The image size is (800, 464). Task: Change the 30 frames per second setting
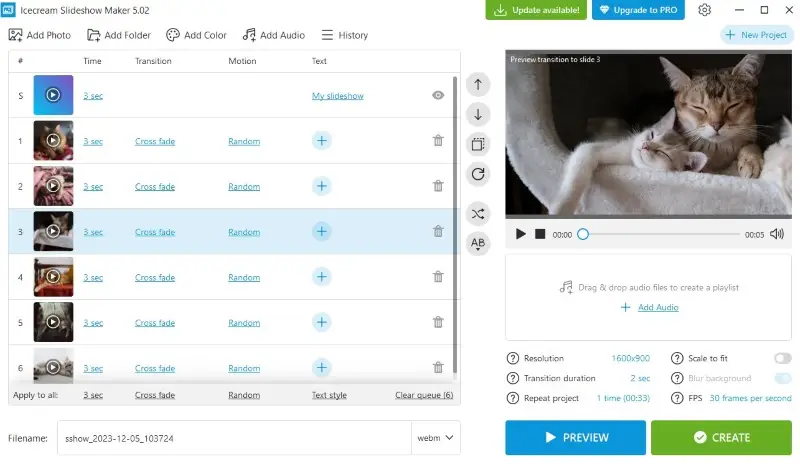coord(750,398)
